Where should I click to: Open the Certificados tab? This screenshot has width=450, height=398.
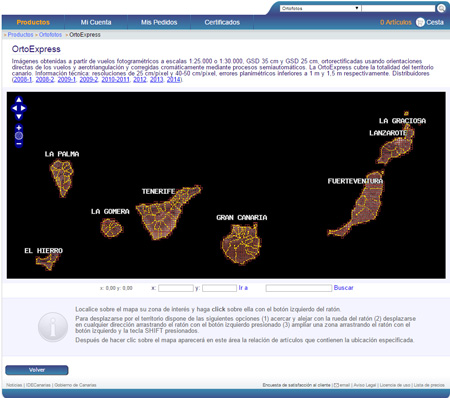(x=222, y=22)
